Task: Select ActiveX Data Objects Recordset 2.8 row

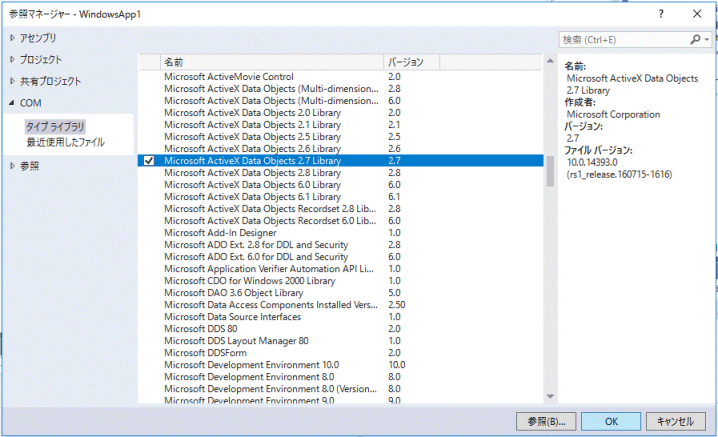Action: (x=340, y=209)
